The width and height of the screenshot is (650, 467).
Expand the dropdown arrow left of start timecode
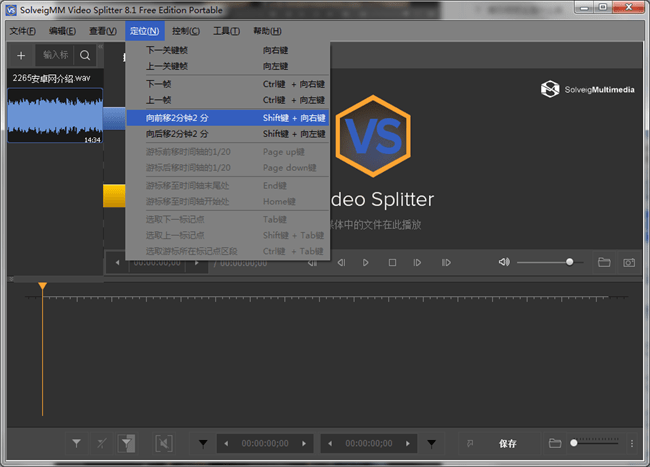203,442
